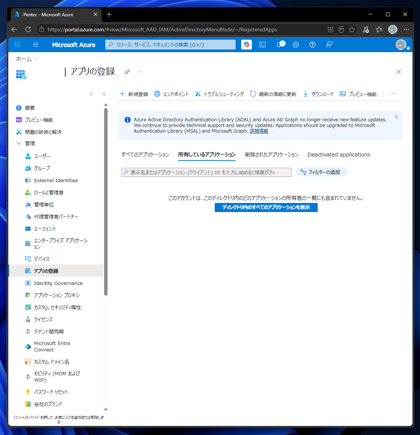Click フィルターの追加 button
The image size is (420, 435).
pos(321,172)
